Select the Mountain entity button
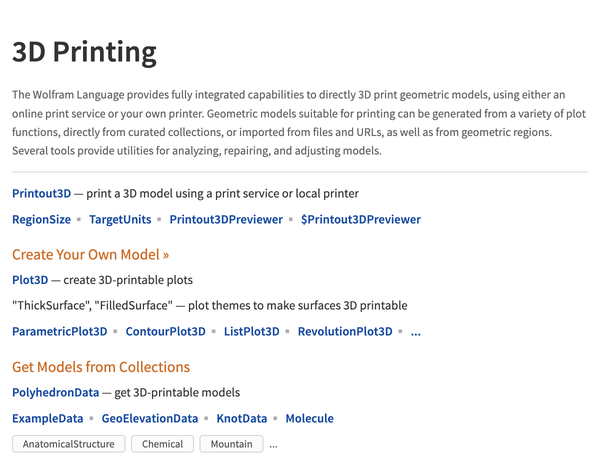The image size is (600, 467). (x=232, y=444)
